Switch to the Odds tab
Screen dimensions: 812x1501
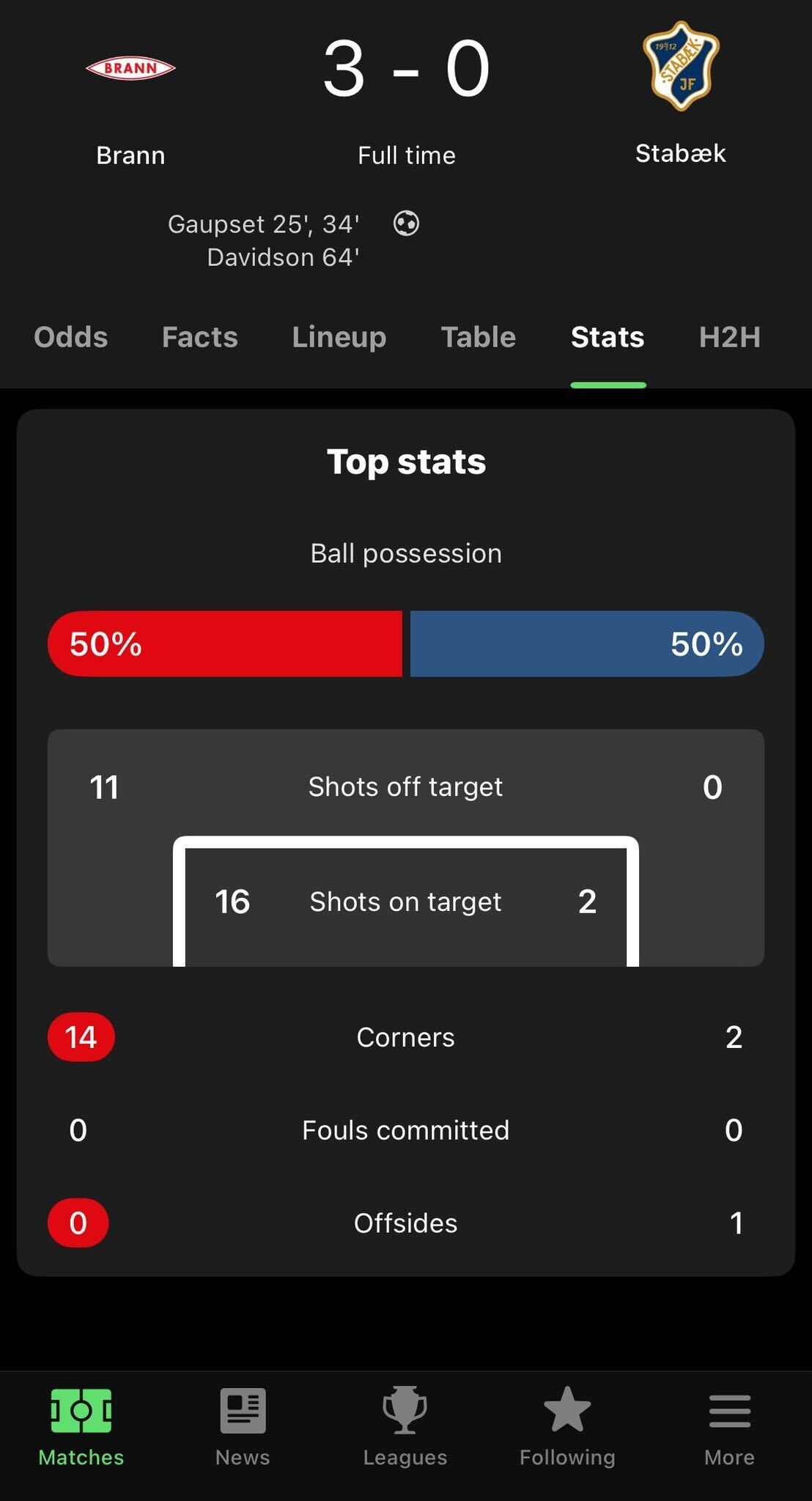tap(71, 337)
